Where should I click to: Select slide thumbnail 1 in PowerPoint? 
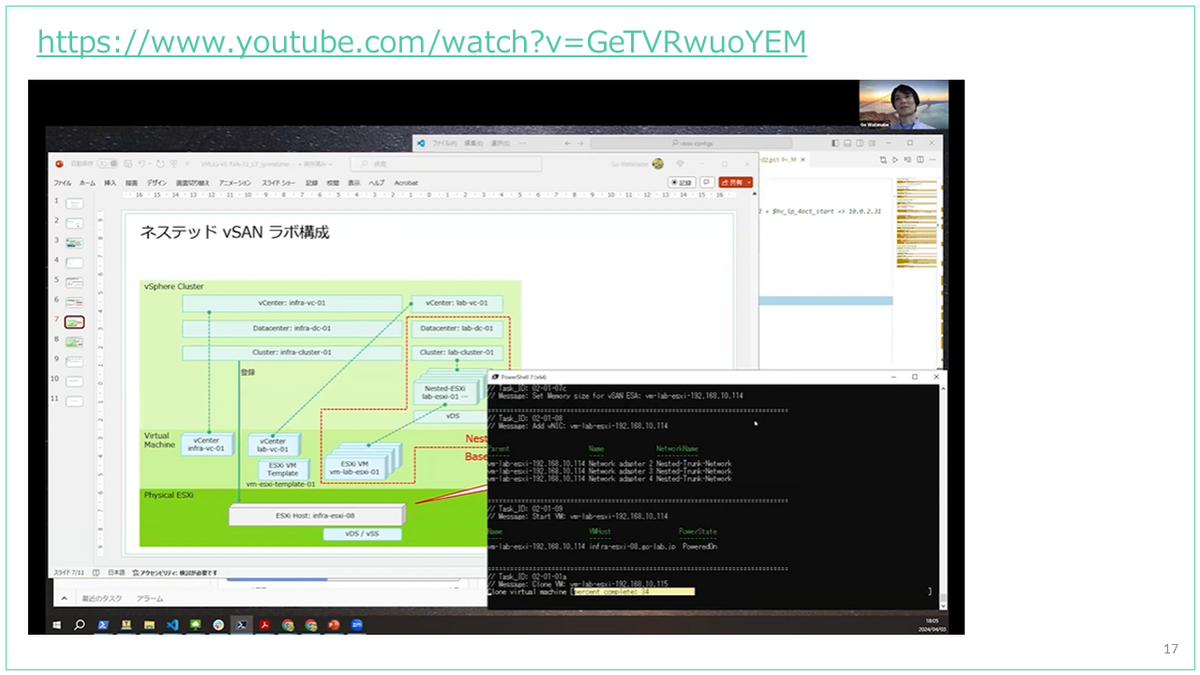click(x=75, y=203)
